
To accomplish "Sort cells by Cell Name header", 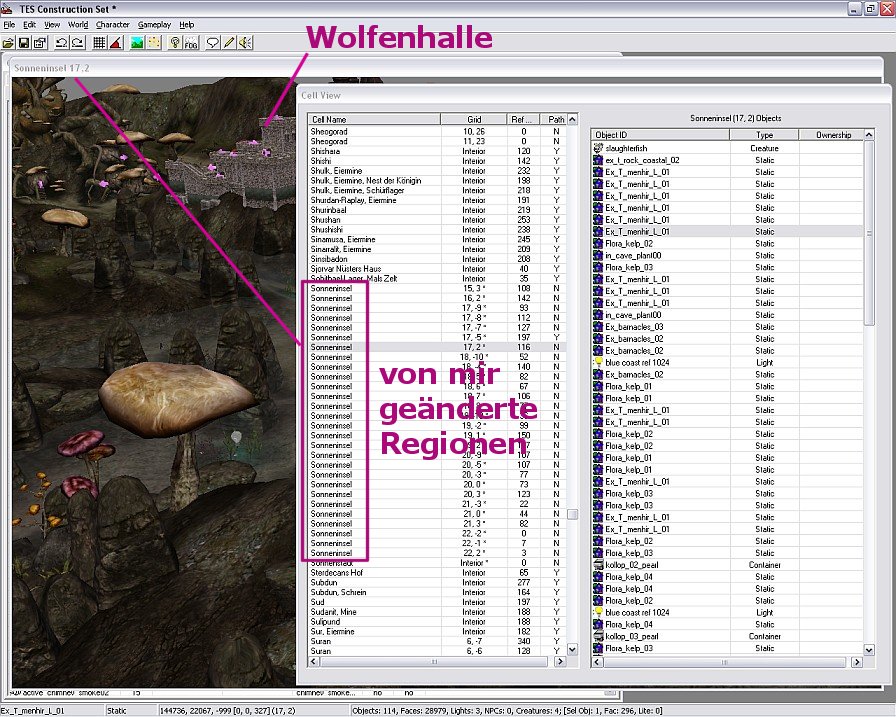I will coord(373,119).
